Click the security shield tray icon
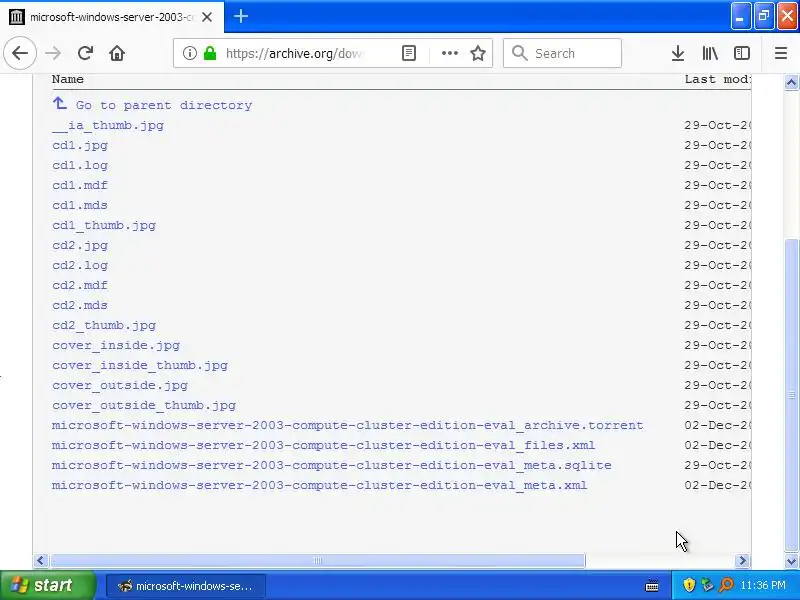 [689, 585]
